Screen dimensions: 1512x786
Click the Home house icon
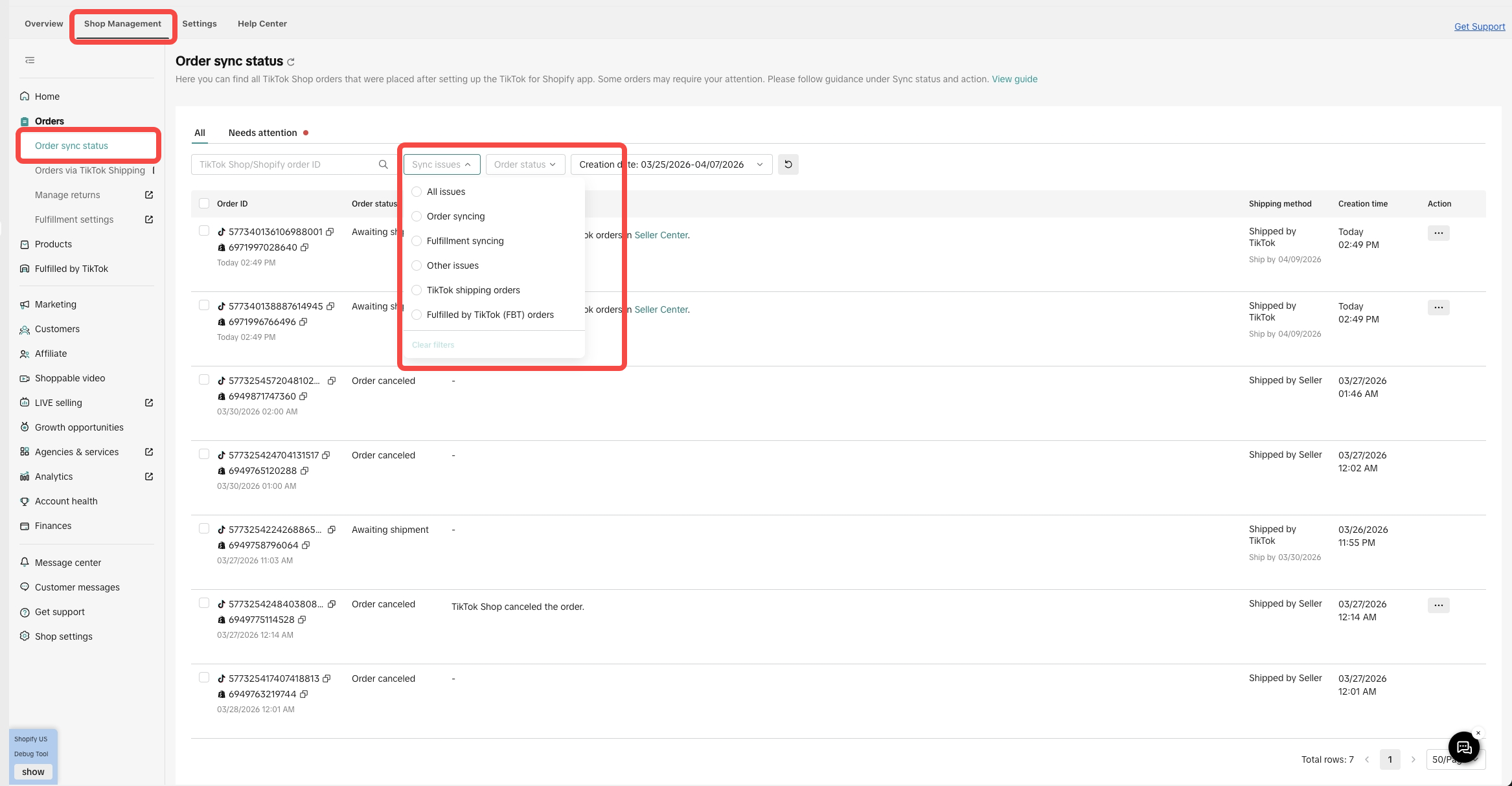[25, 96]
